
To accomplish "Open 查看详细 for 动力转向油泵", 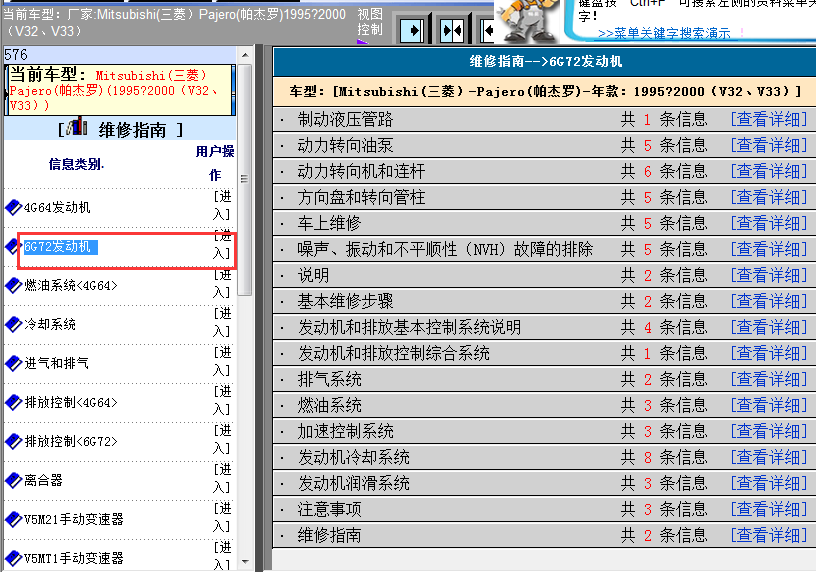I will pos(769,145).
